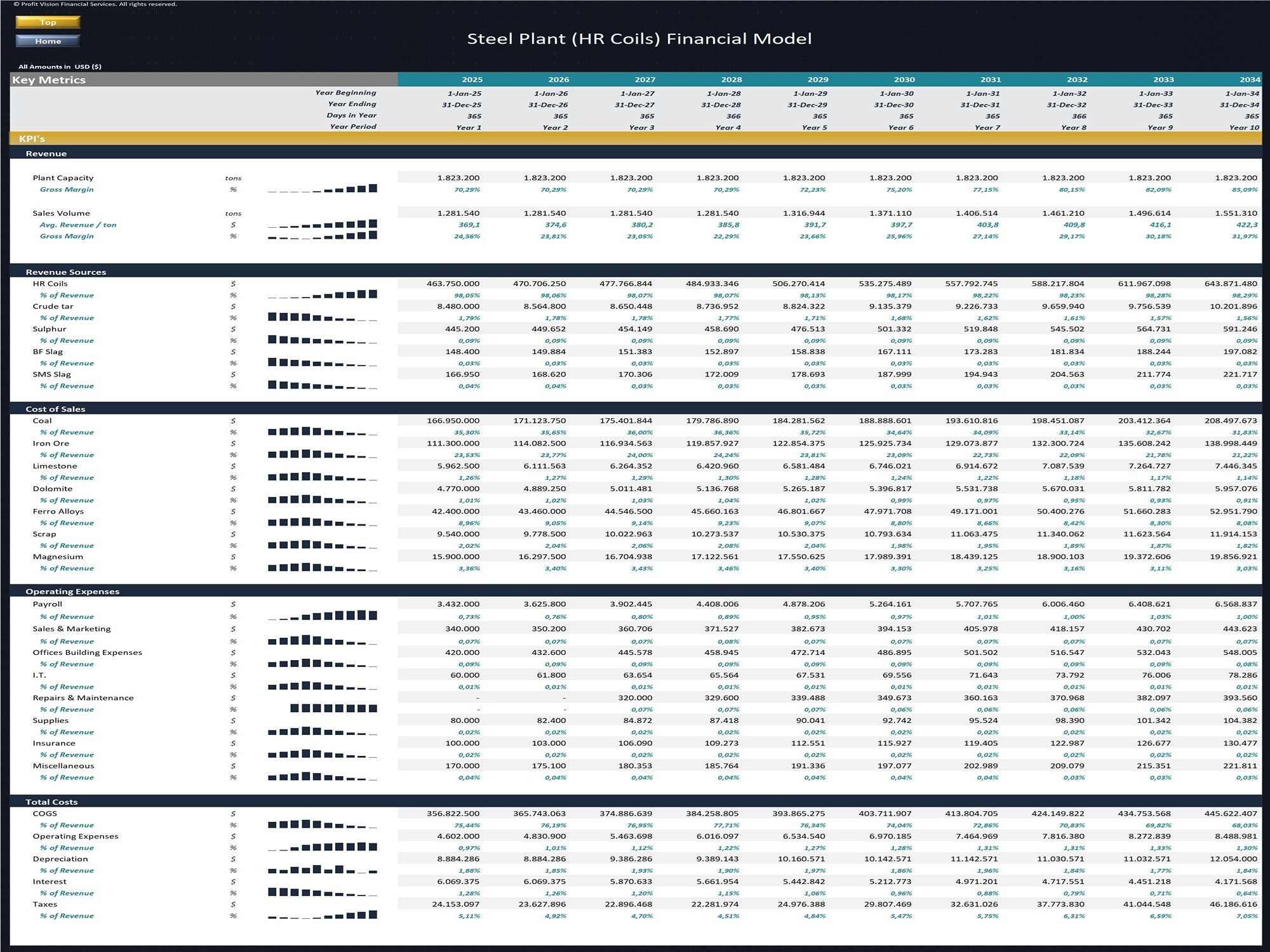Select the Offices Building Expenses label
This screenshot has width=1270, height=952.
coord(88,652)
